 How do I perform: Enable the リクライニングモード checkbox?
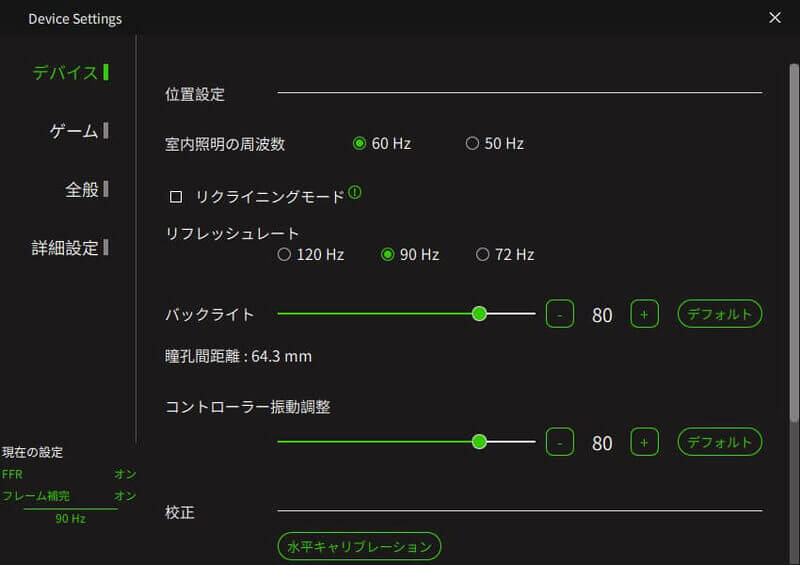tap(176, 197)
